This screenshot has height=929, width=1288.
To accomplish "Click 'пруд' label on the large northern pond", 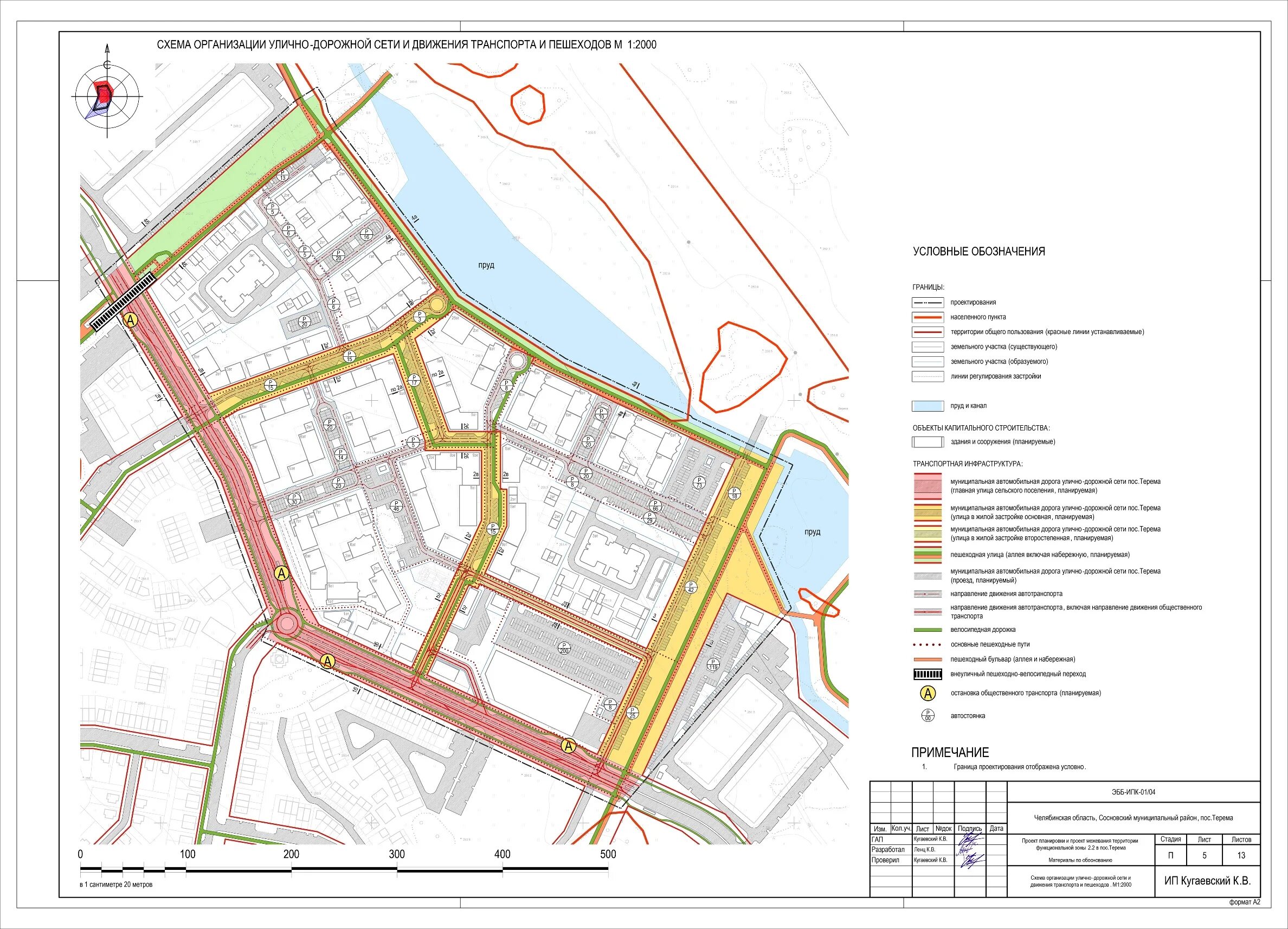I will (x=486, y=265).
